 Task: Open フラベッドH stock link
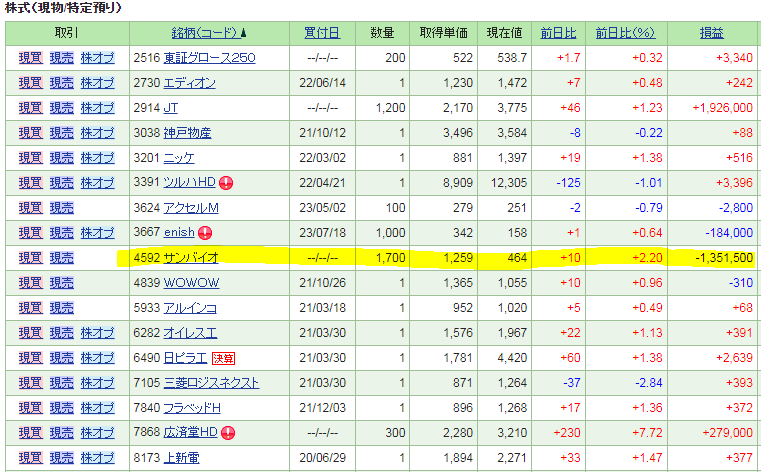click(x=192, y=408)
